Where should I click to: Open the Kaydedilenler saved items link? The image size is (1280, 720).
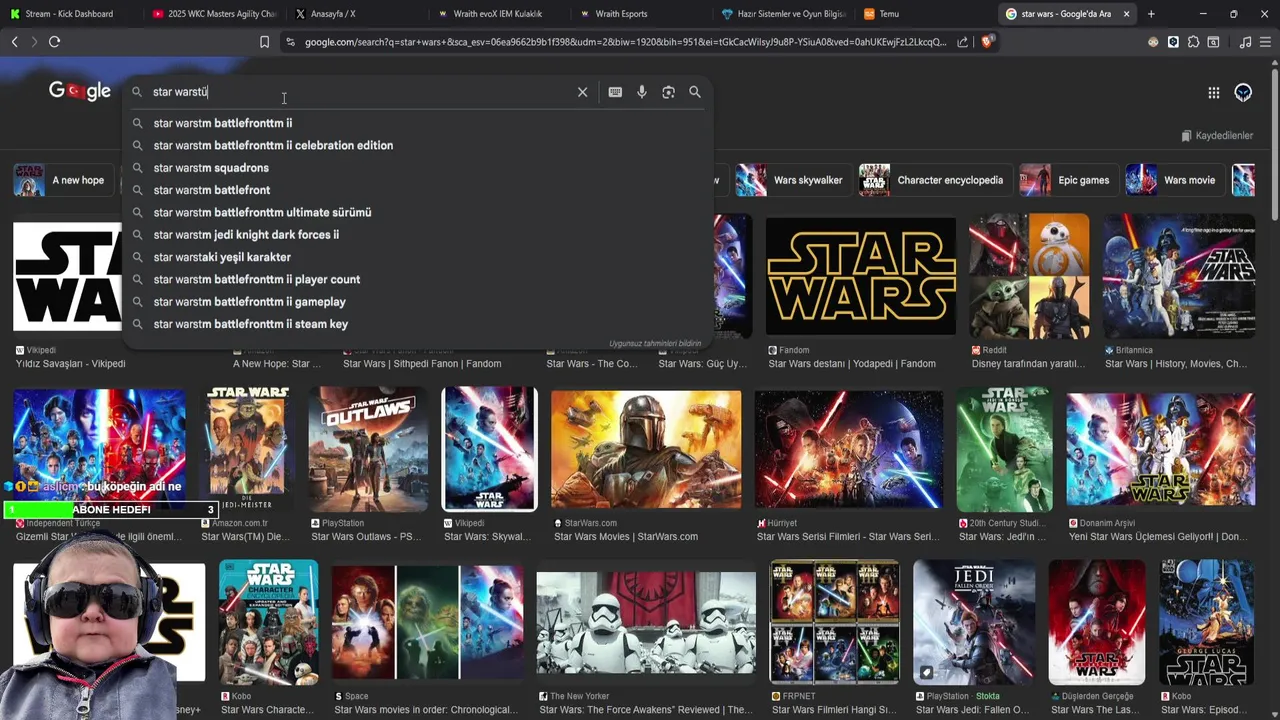pos(1217,135)
